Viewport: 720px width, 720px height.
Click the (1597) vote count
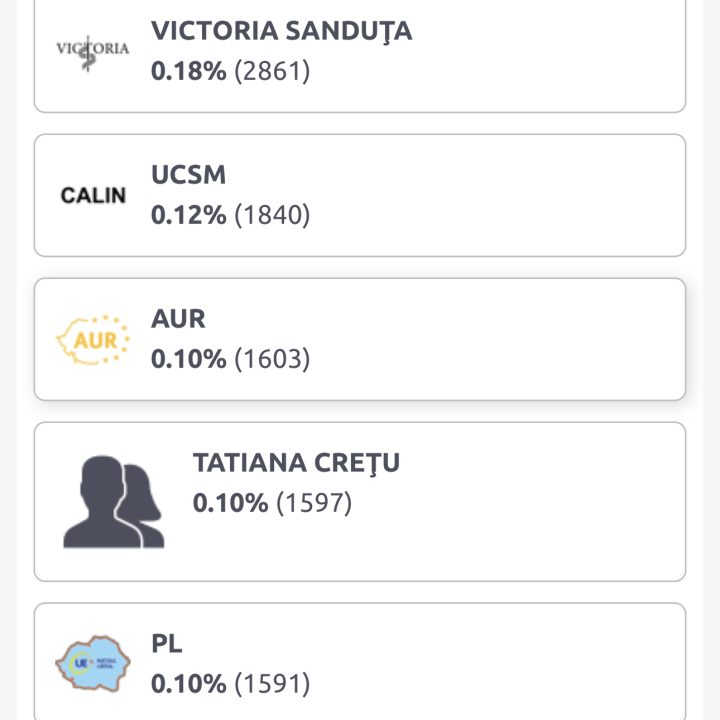(314, 504)
